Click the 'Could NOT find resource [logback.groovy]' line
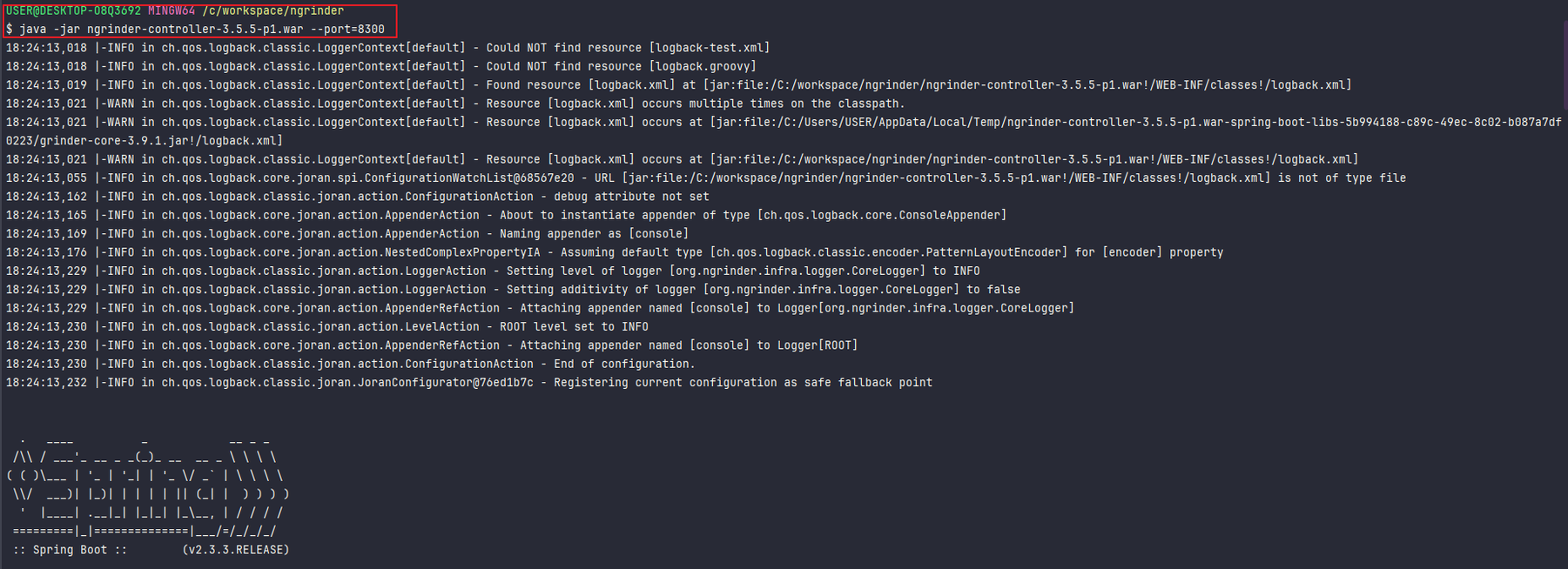Screen dimensions: 1568x569 point(381,66)
